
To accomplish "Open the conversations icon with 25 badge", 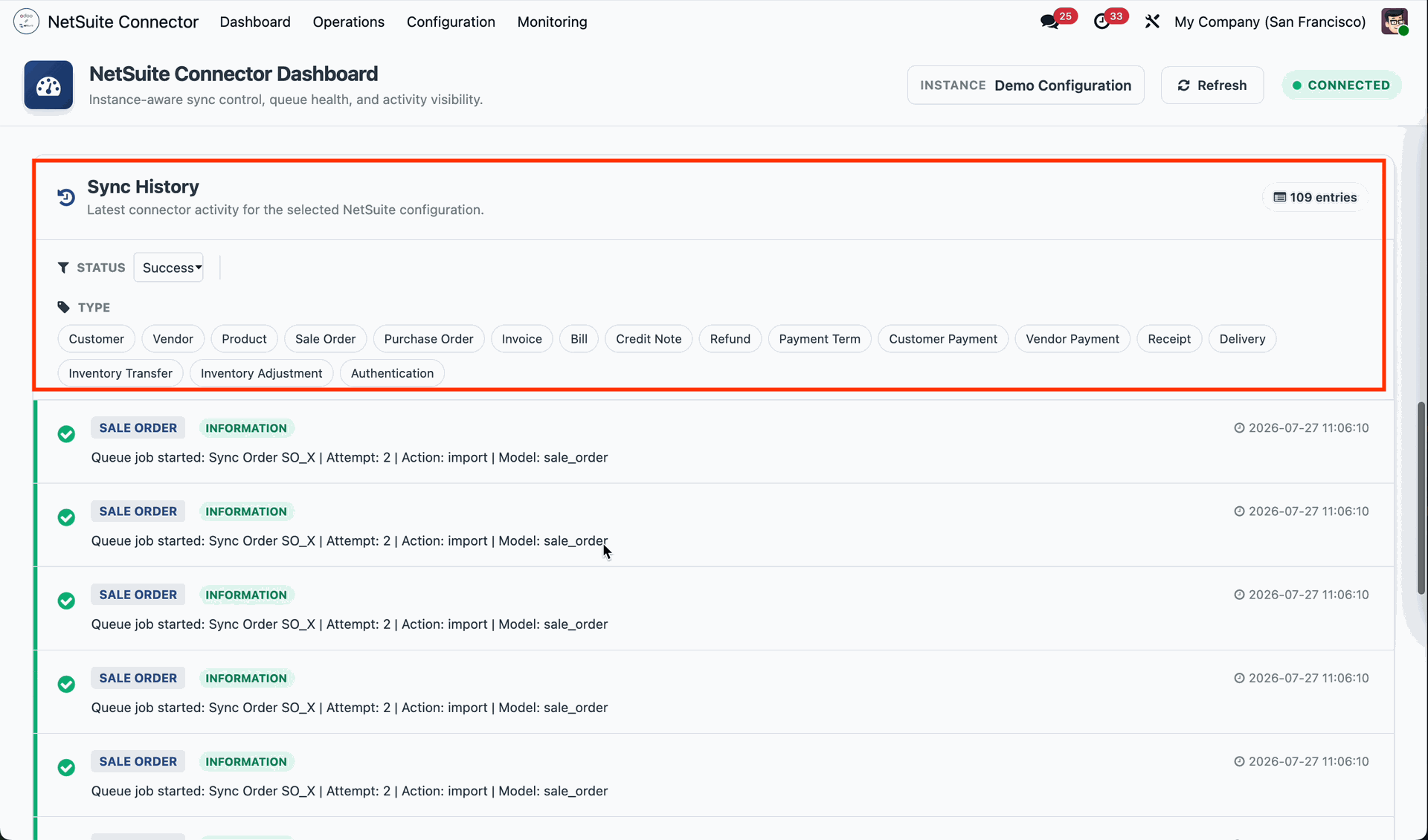I will pyautogui.click(x=1049, y=22).
